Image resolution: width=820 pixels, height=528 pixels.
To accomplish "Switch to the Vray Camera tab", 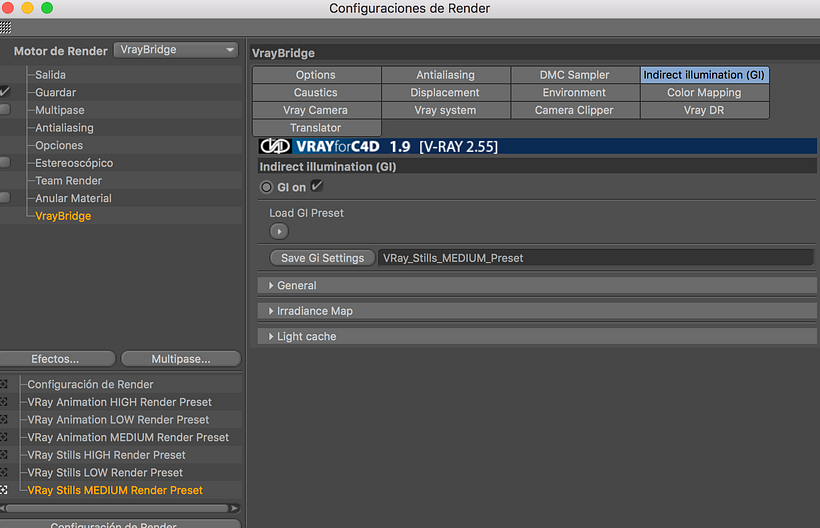I will [316, 110].
